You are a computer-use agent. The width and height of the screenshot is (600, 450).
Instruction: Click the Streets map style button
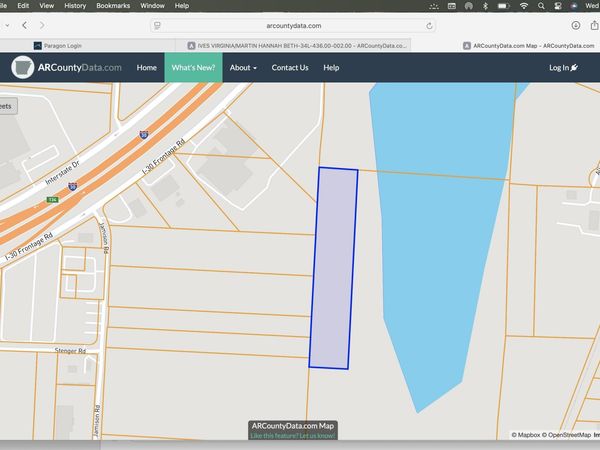click(7, 106)
